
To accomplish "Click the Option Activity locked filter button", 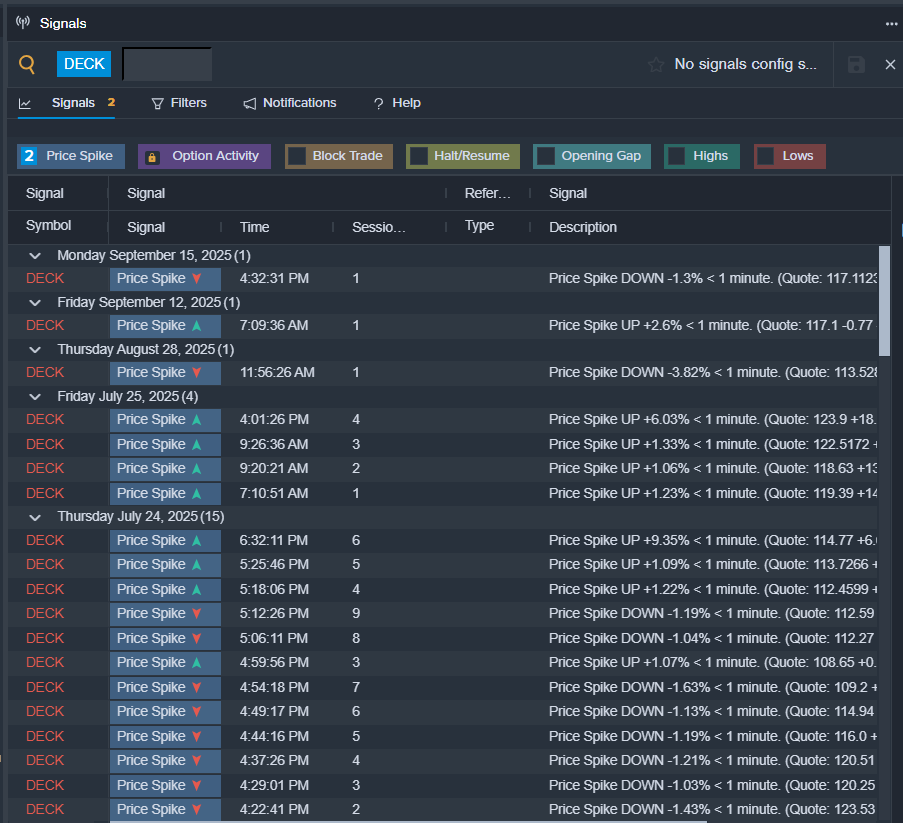I will pos(204,156).
